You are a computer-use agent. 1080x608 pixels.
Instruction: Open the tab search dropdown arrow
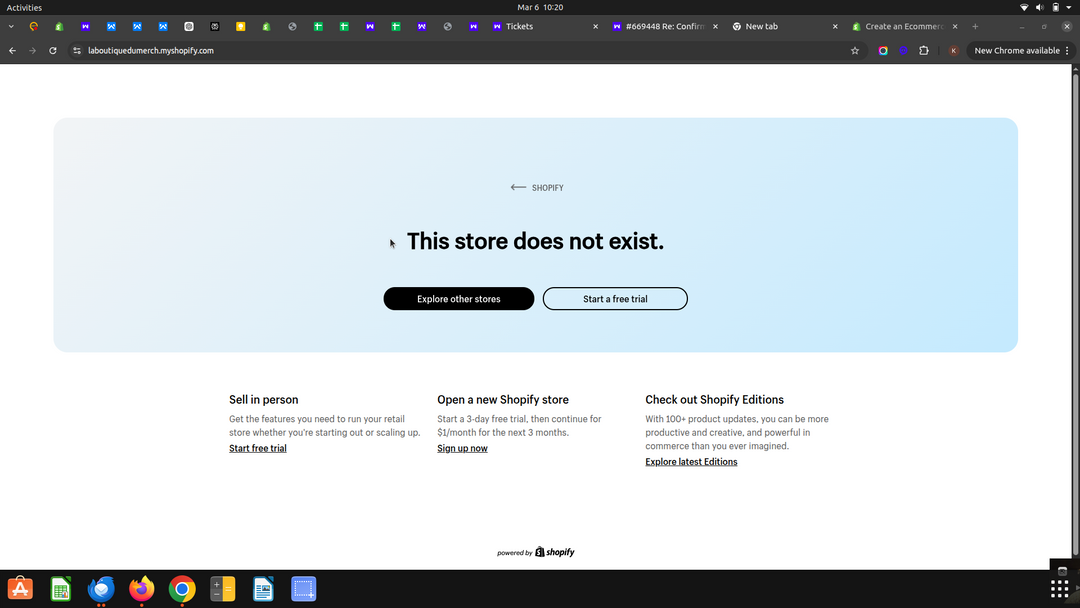(x=11, y=26)
